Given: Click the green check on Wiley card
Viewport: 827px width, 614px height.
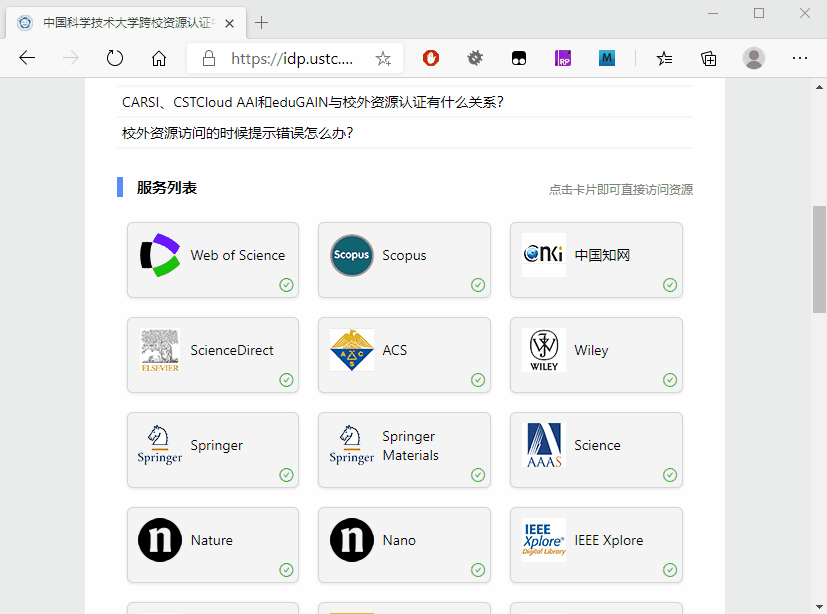Looking at the screenshot, I should pos(670,380).
